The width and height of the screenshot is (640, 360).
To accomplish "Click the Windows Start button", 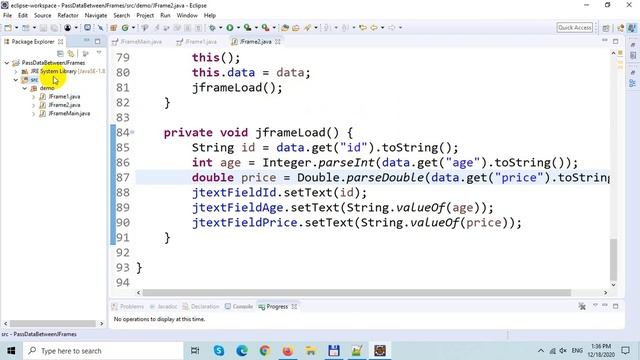I will click(11, 351).
